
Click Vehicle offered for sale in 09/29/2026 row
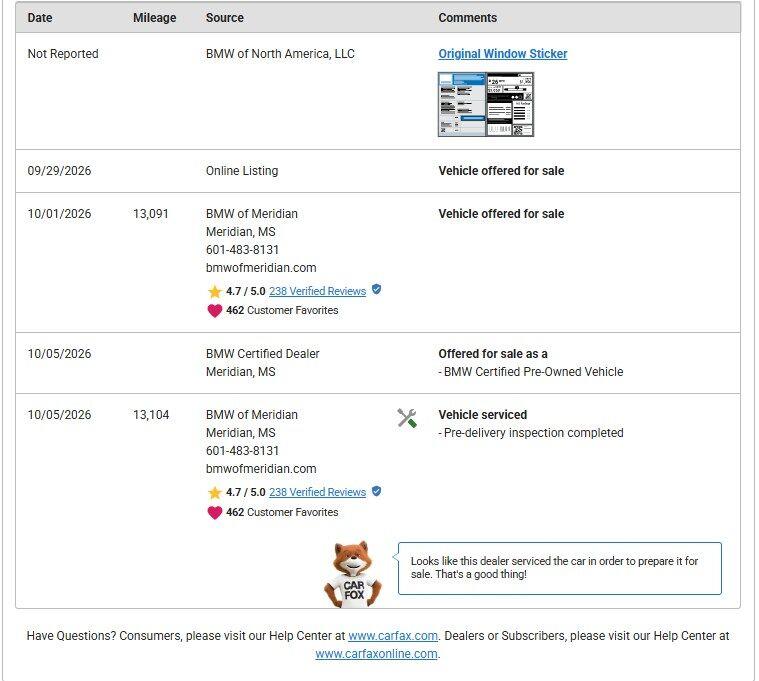(501, 171)
